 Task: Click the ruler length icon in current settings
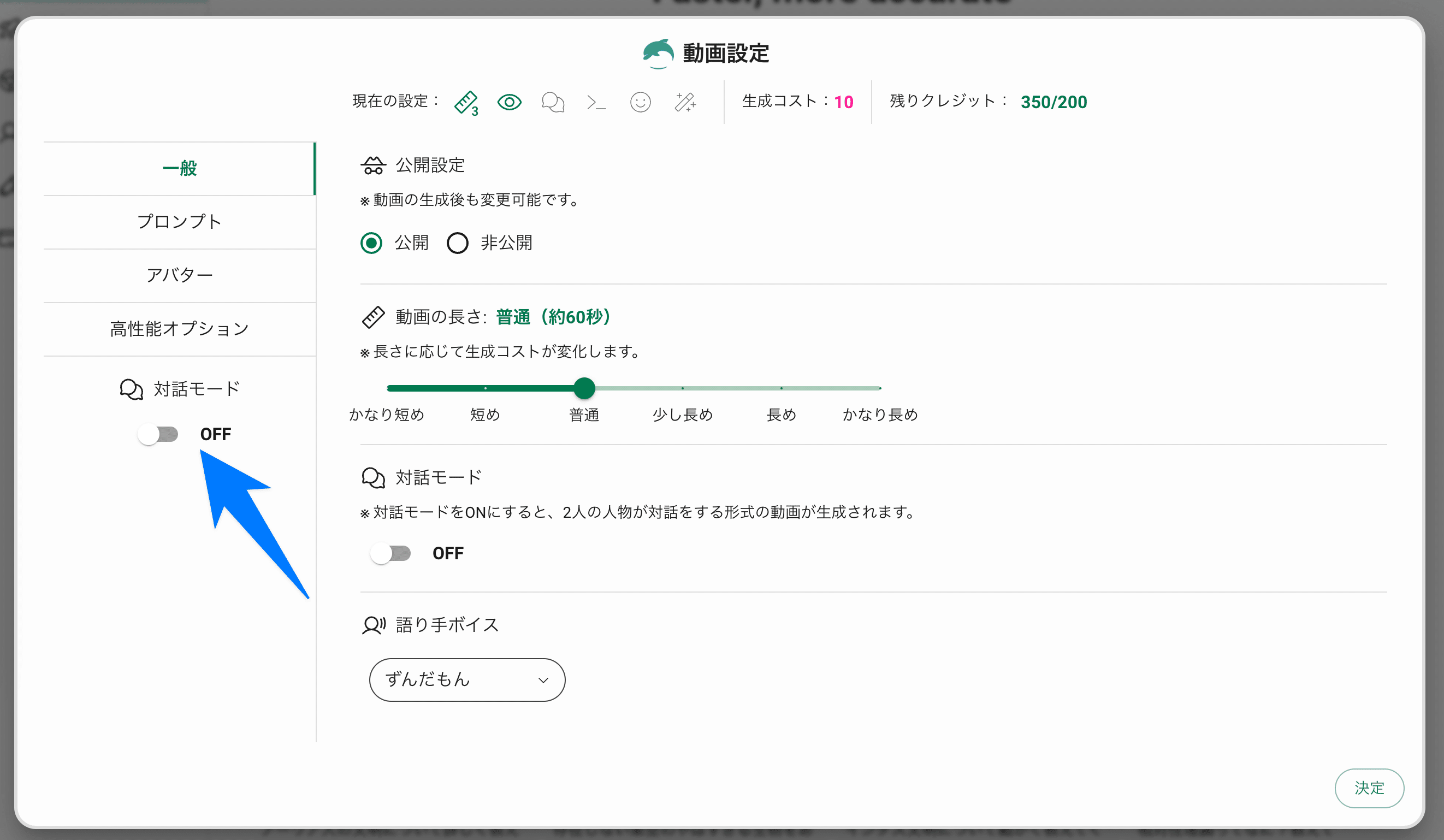[x=466, y=103]
